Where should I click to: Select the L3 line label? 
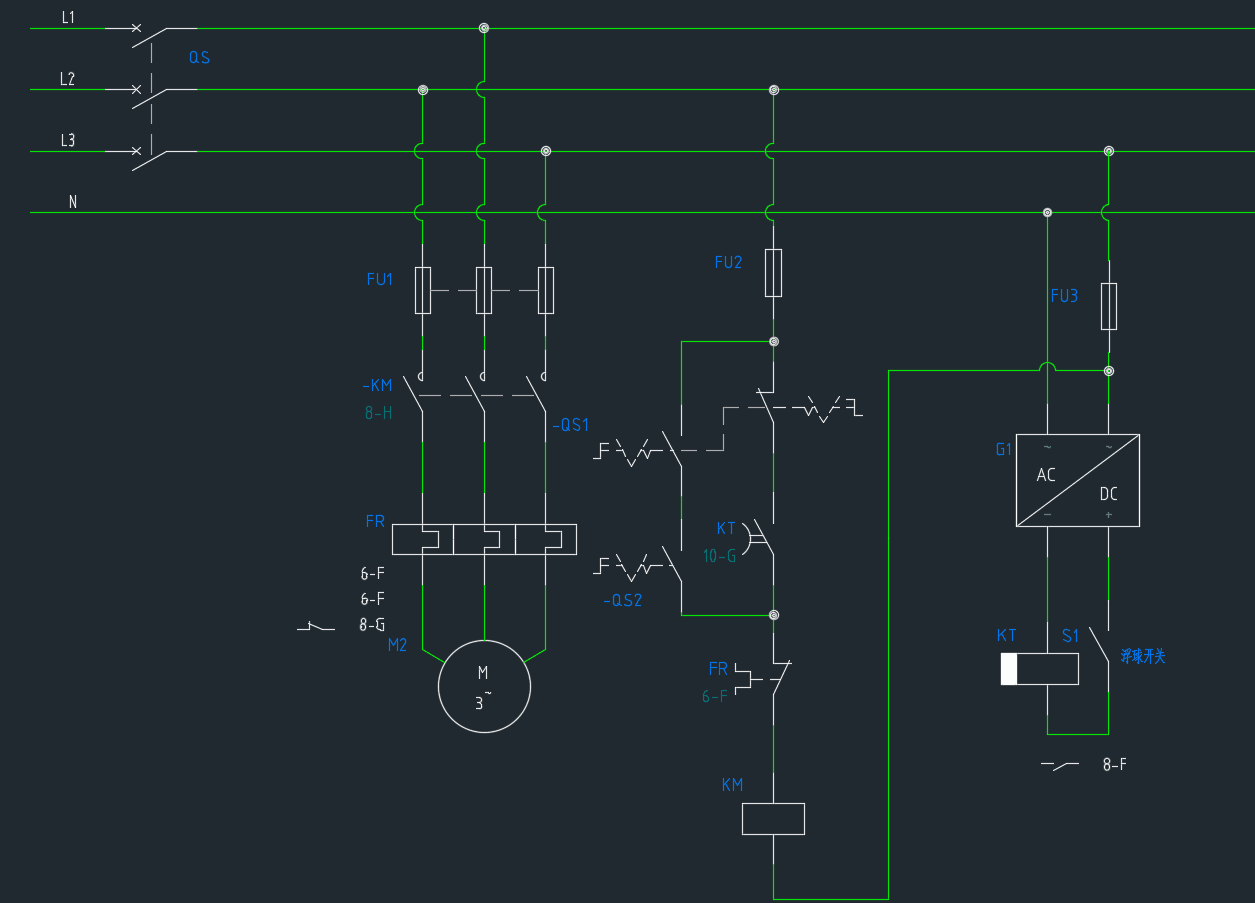(68, 140)
